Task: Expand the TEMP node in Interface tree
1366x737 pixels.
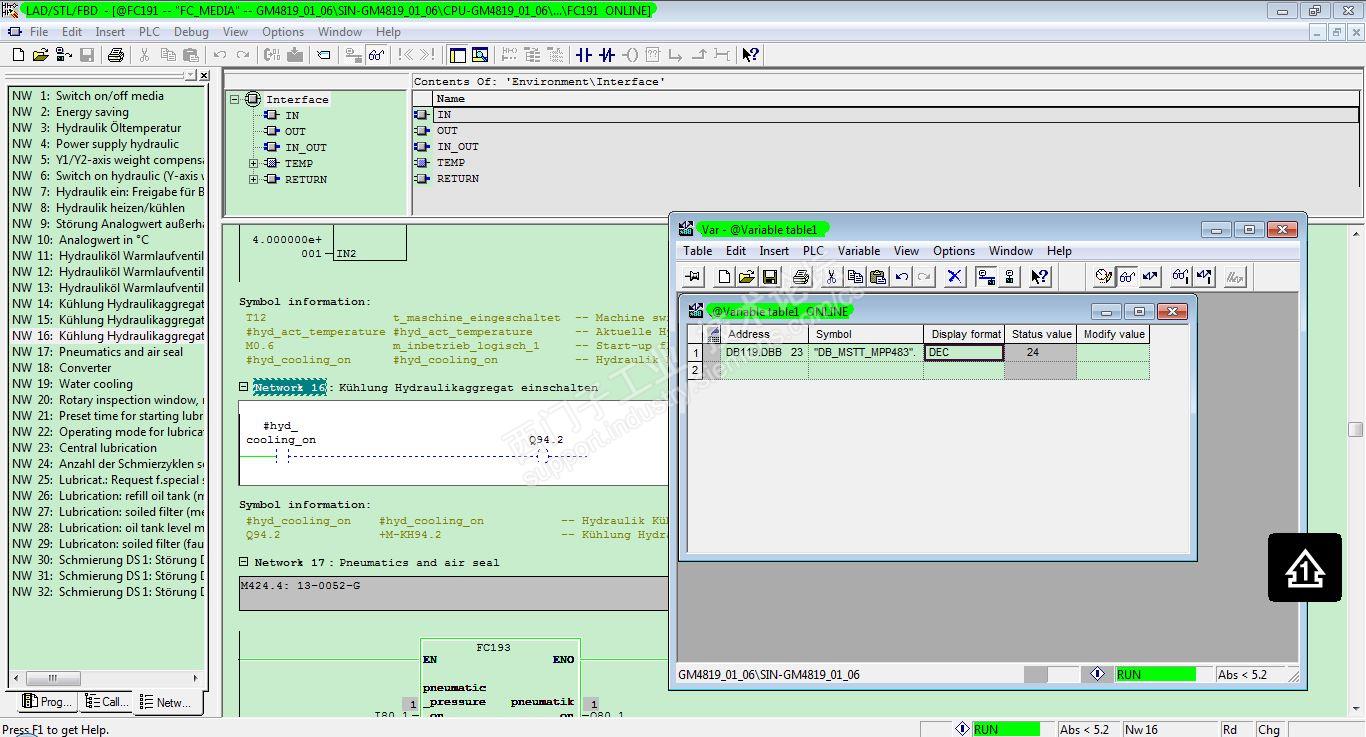Action: (x=254, y=163)
